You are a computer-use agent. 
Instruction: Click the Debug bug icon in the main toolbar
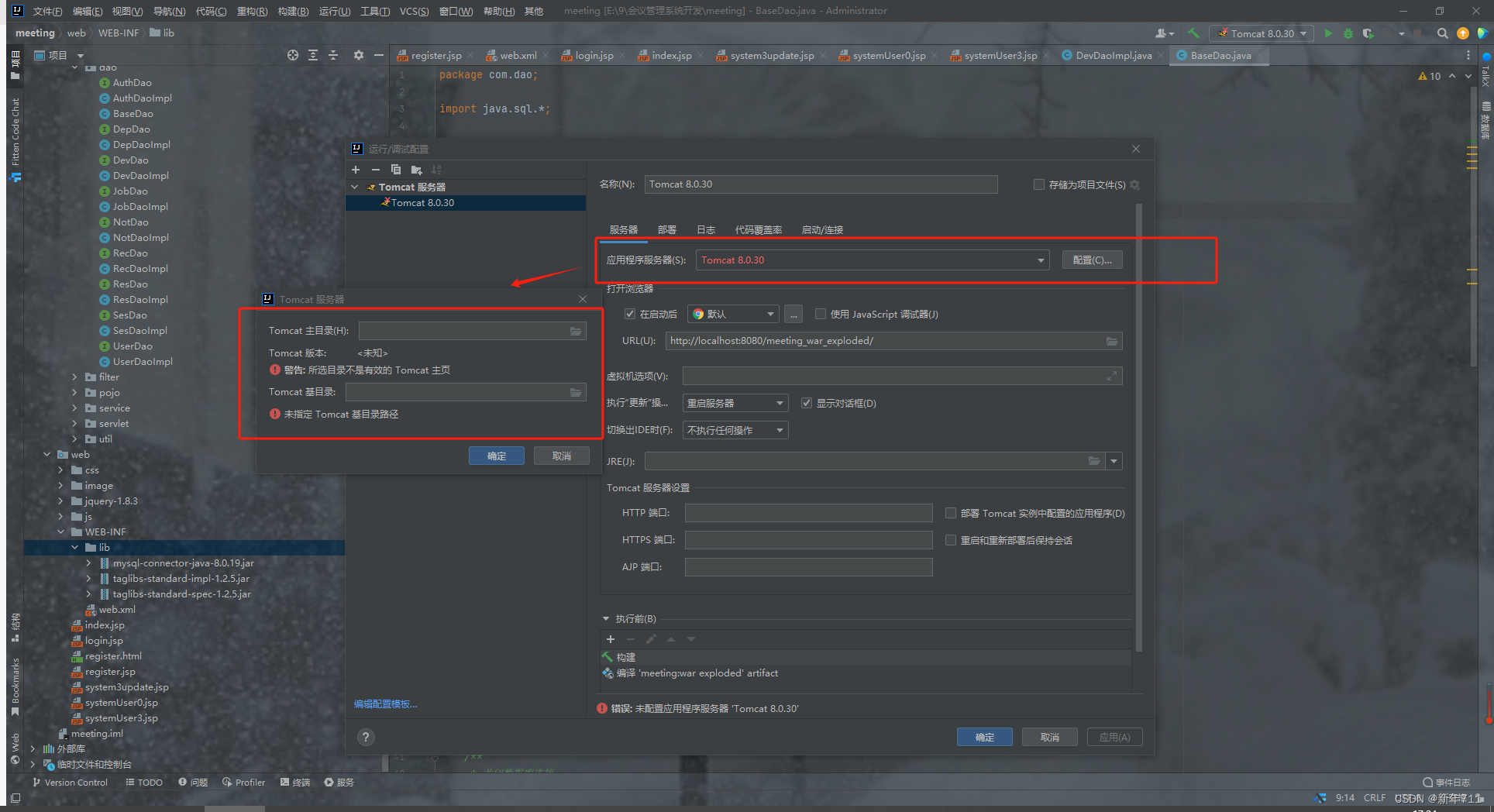tap(1348, 33)
